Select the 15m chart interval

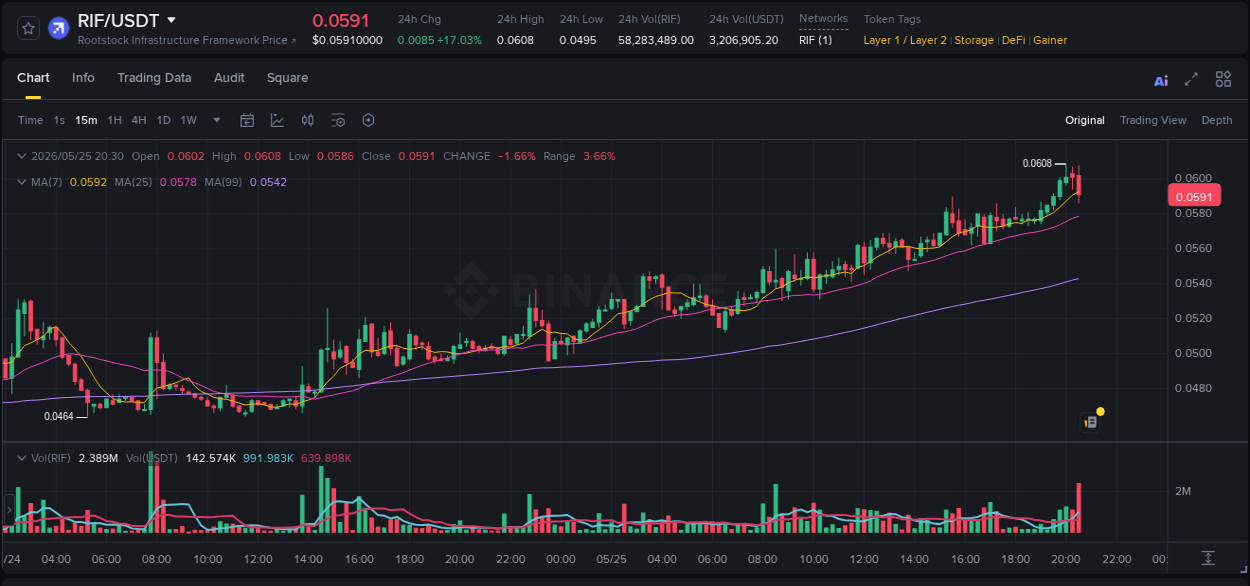[x=86, y=120]
